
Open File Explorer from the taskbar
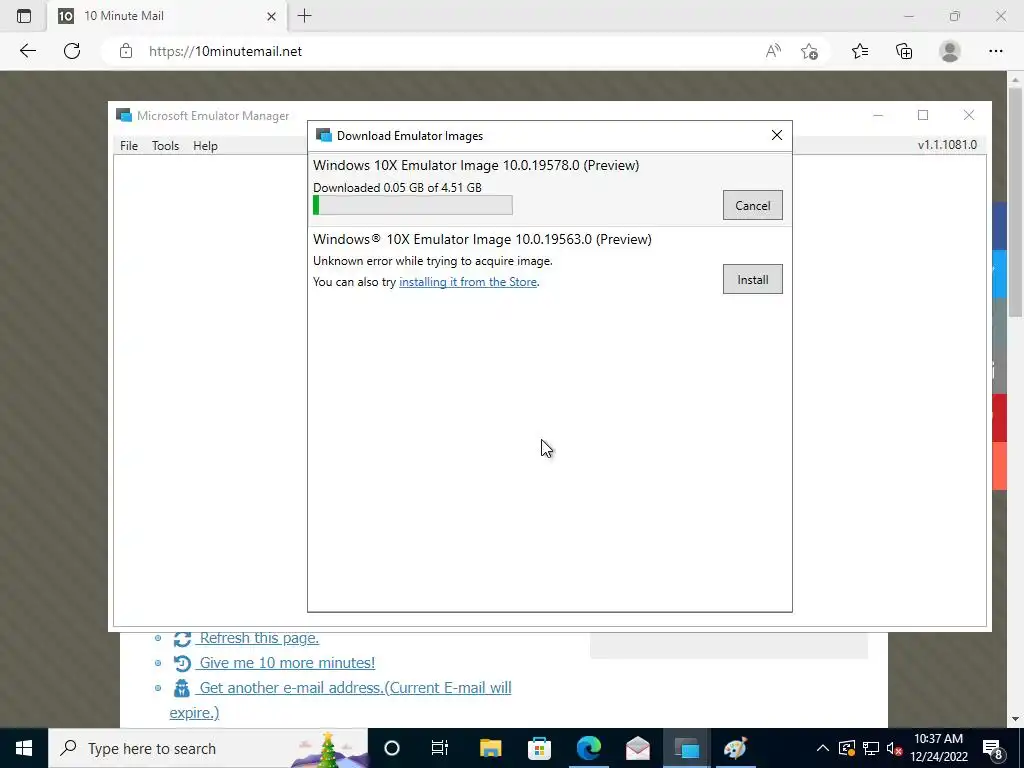490,748
